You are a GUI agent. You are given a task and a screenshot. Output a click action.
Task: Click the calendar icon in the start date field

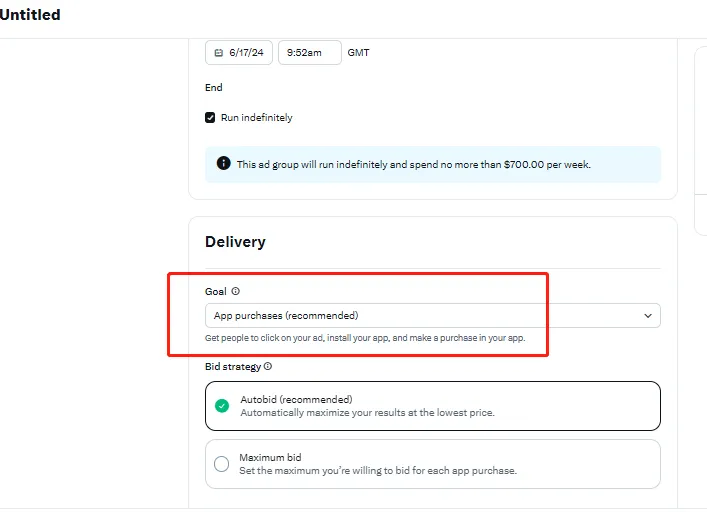tap(219, 53)
